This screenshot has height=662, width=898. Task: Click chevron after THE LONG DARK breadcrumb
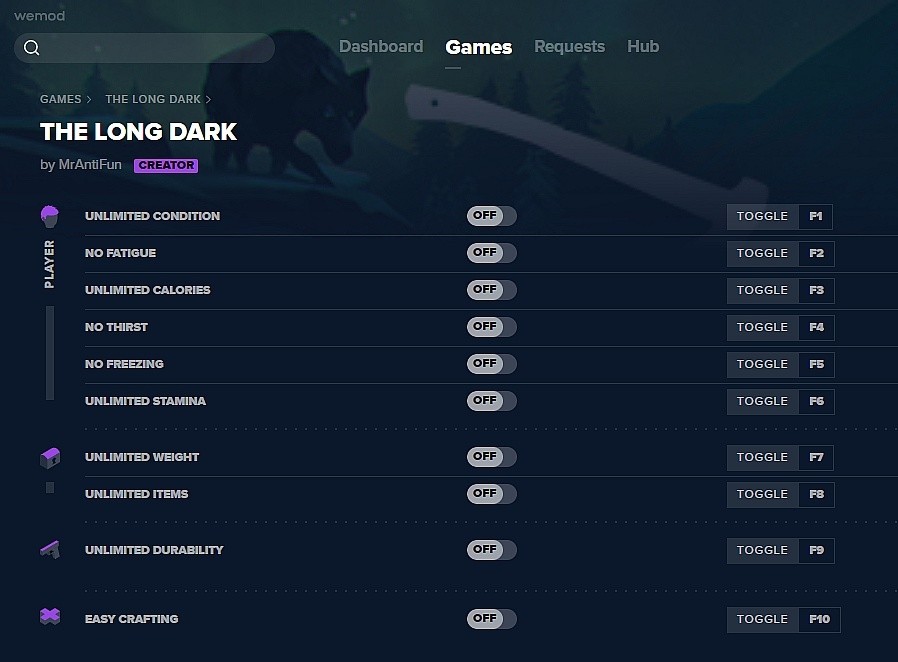coord(208,100)
